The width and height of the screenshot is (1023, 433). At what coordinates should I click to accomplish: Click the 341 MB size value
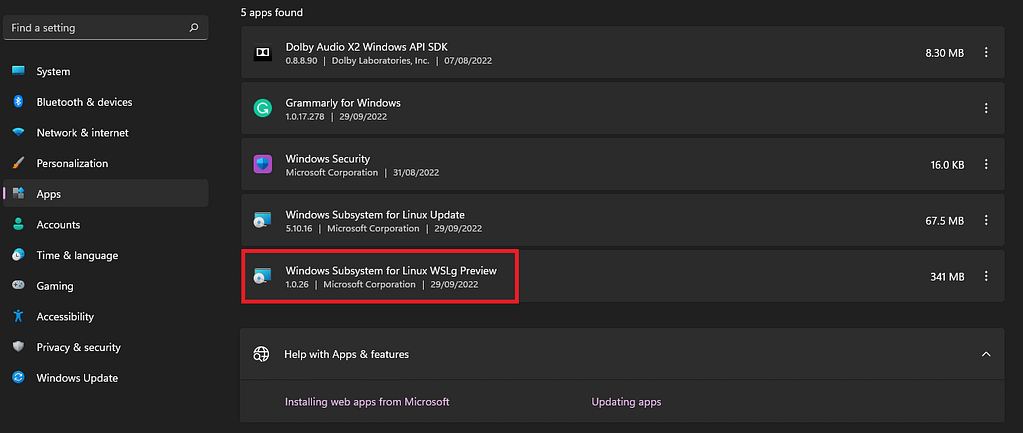pos(947,276)
